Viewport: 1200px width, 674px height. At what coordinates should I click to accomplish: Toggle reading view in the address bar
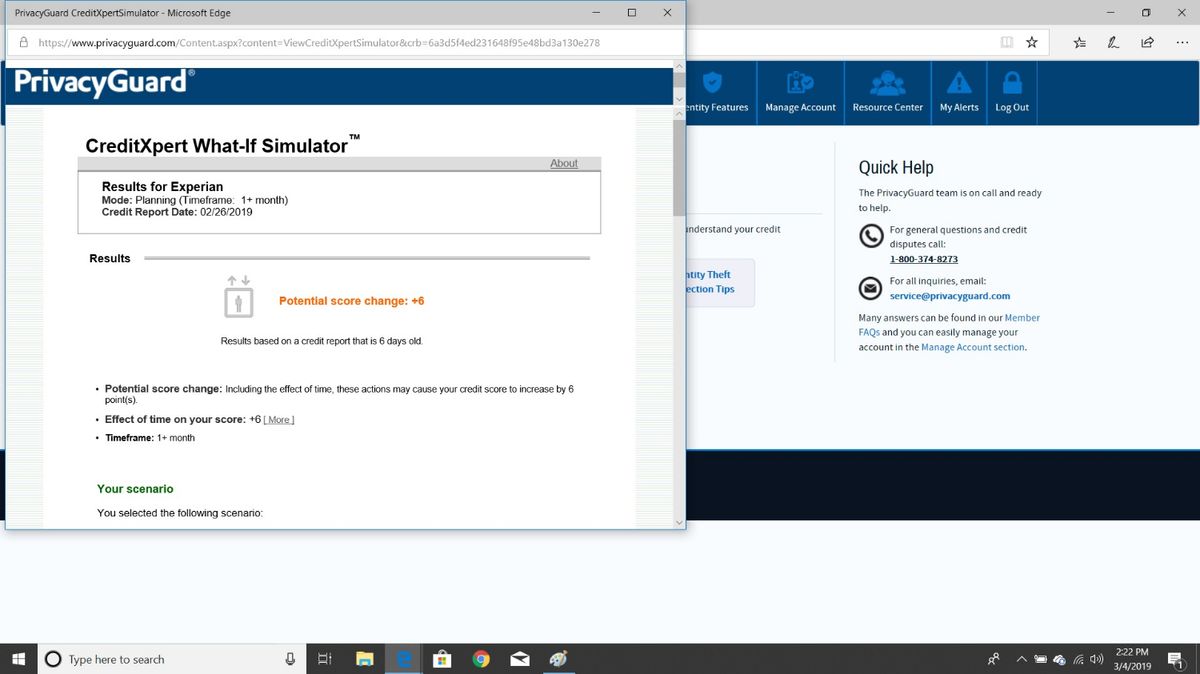[1007, 42]
